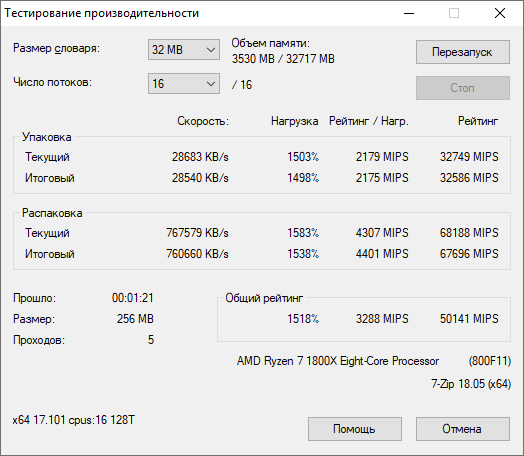The image size is (524, 456).
Task: Click the Перезапуск button
Action: [x=463, y=52]
